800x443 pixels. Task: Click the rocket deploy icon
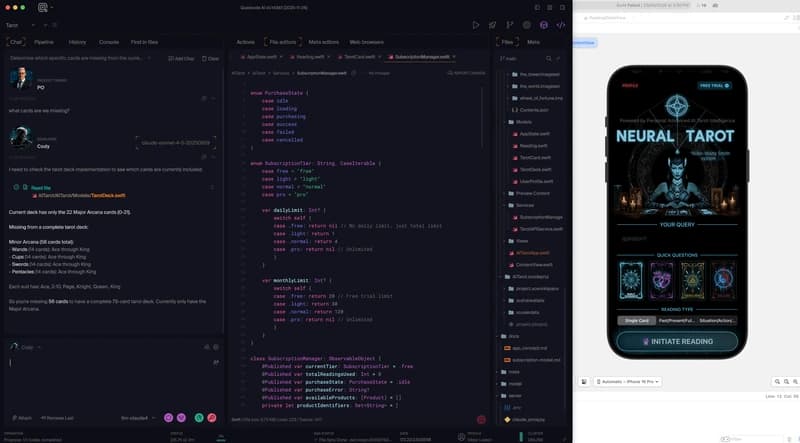point(493,24)
